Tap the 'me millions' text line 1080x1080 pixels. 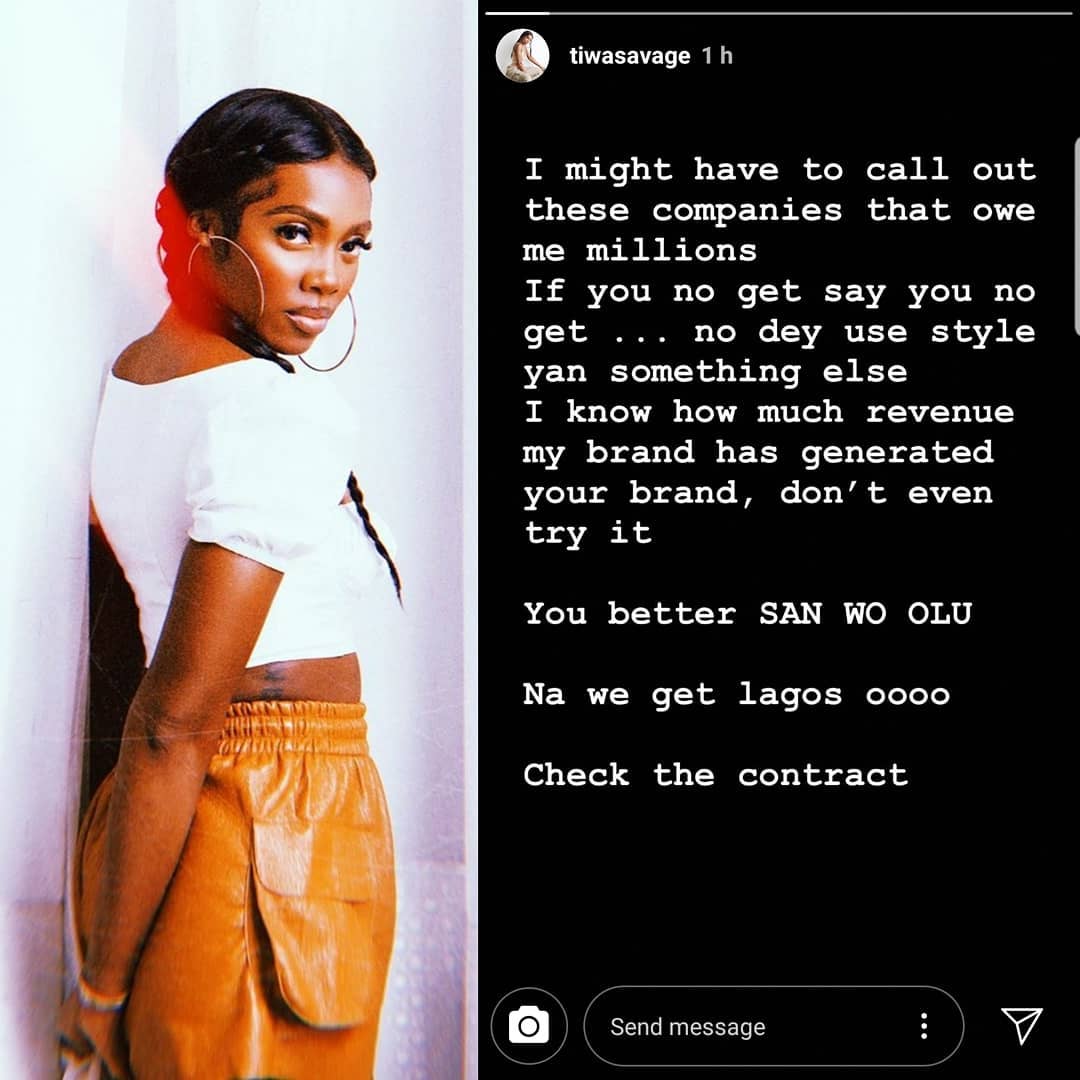pos(640,251)
